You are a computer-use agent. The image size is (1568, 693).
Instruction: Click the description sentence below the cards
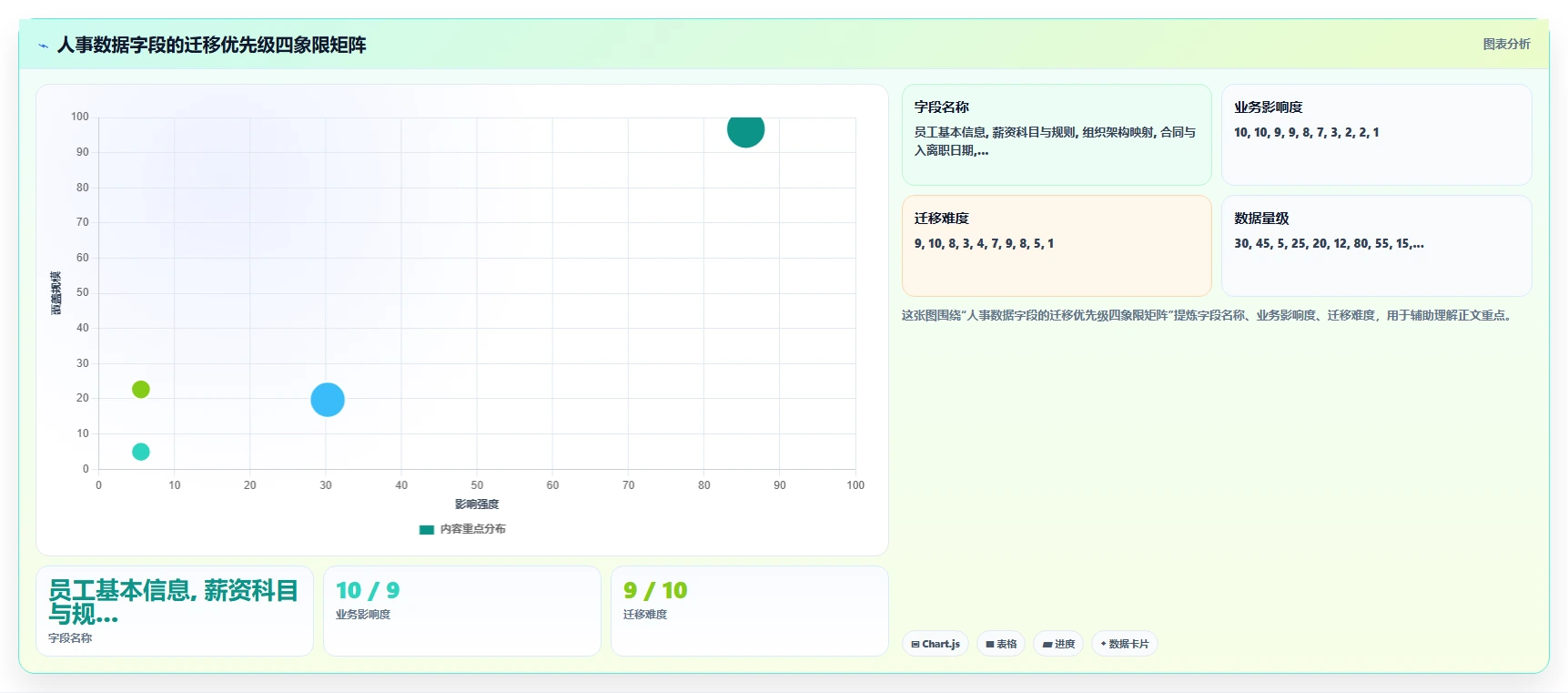coord(1209,315)
